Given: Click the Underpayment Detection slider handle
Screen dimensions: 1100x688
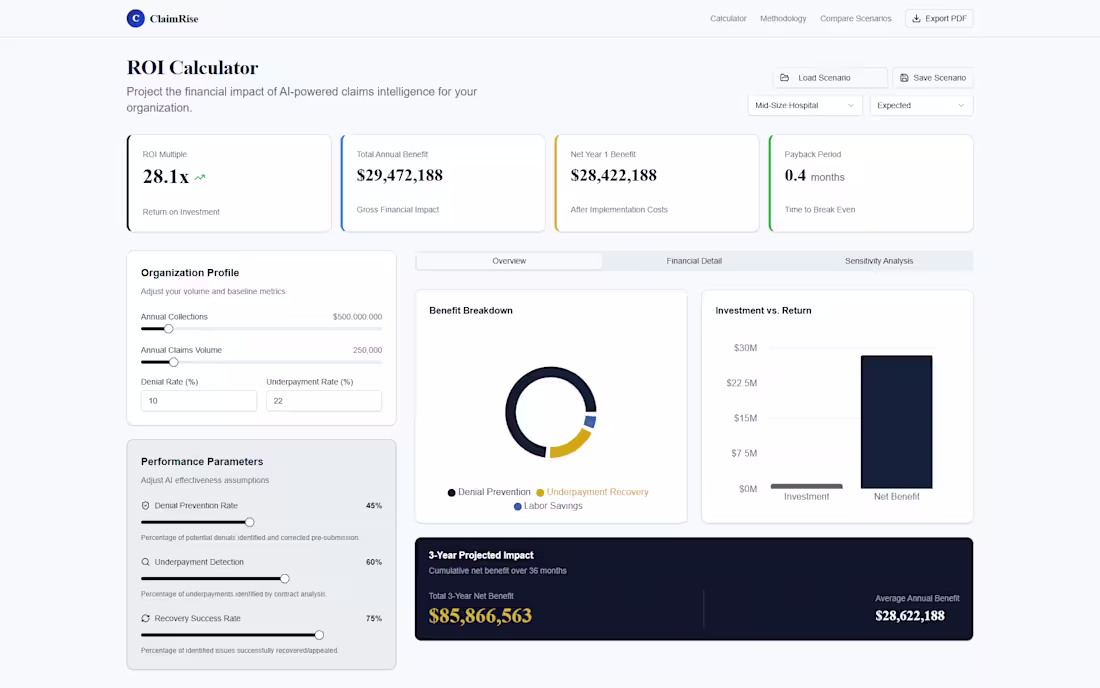Looking at the screenshot, I should click(284, 579).
